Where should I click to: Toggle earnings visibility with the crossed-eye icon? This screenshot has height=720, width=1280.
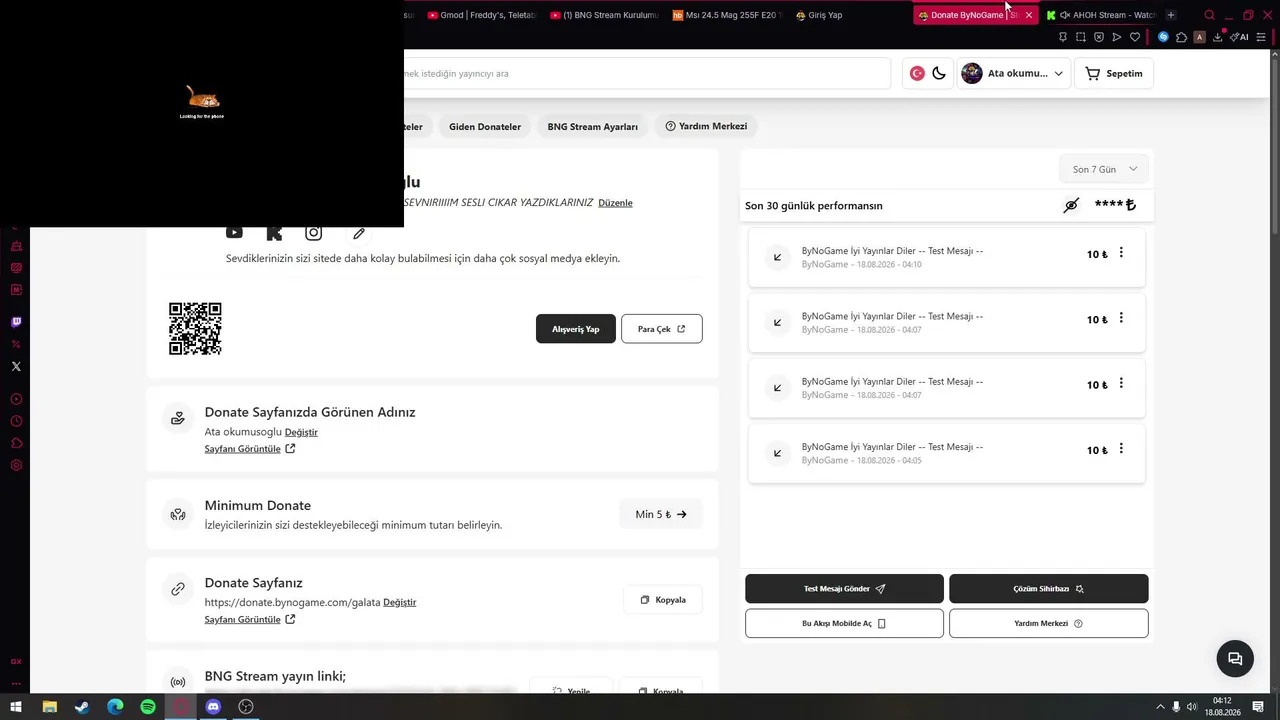click(1071, 205)
